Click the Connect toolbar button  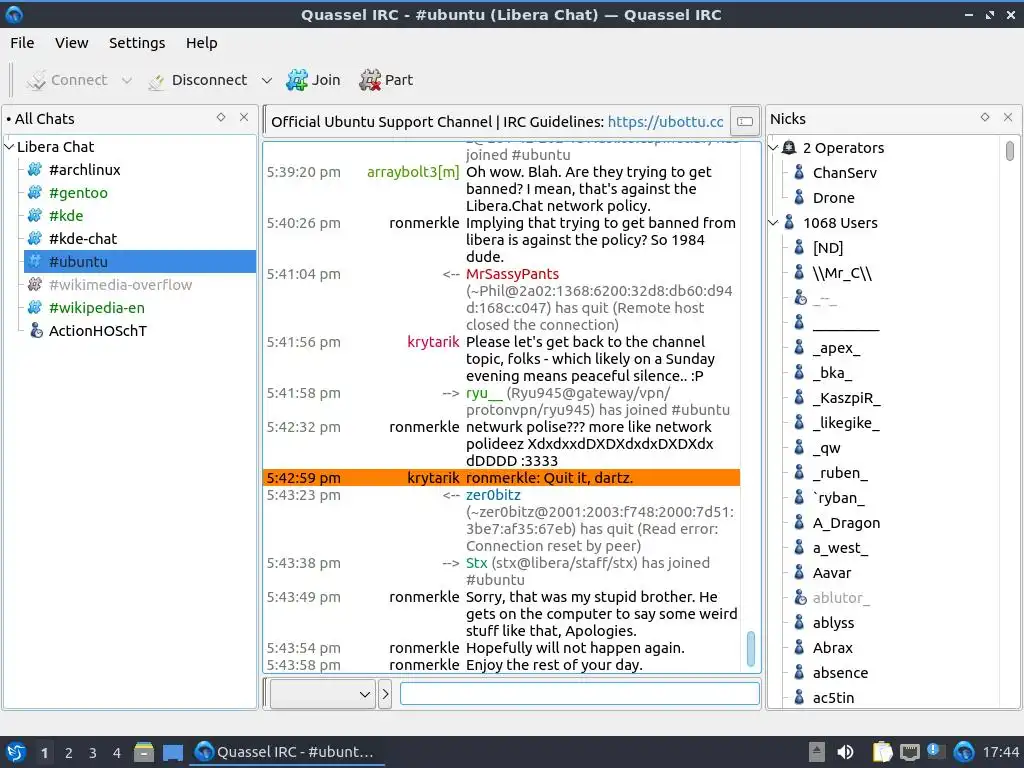click(66, 80)
